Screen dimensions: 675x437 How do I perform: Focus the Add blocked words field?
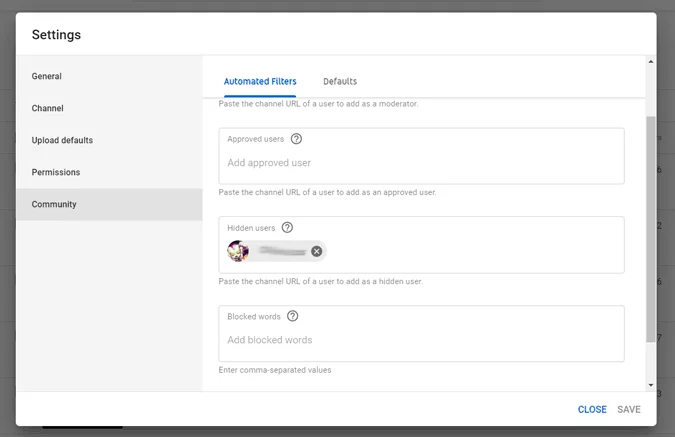(420, 340)
